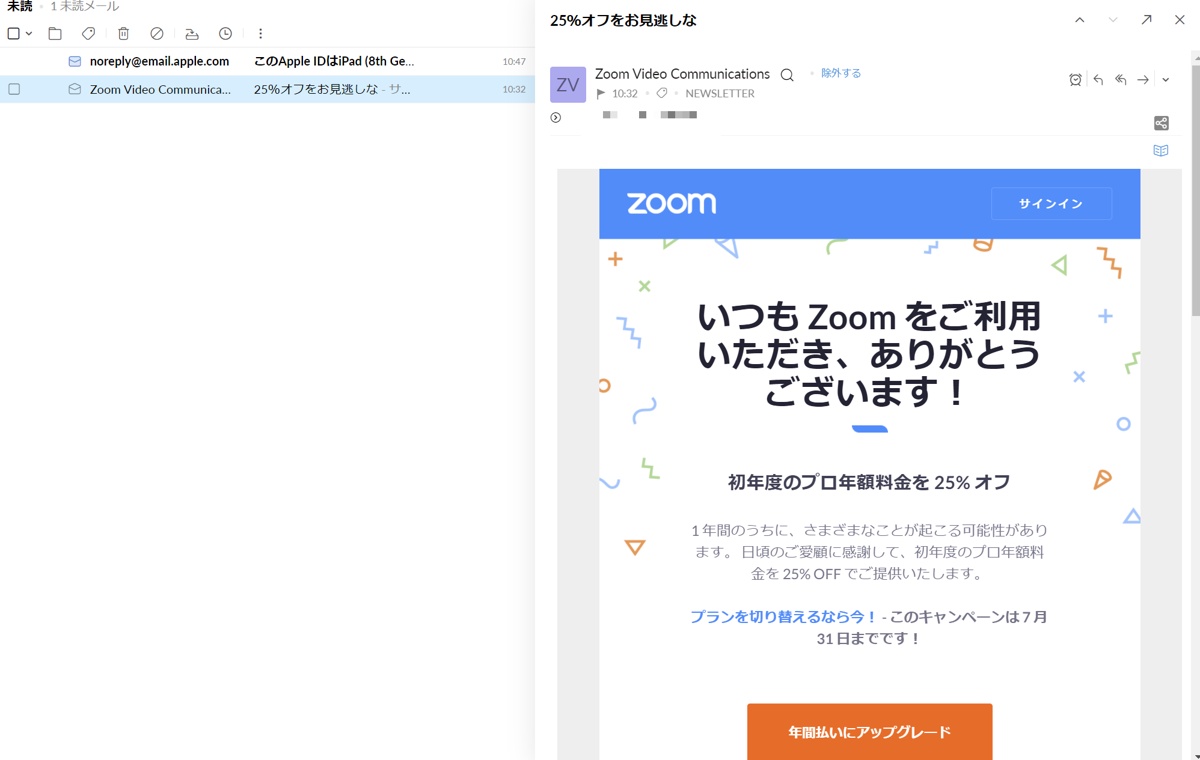Toggle the reader view book icon
1200x760 pixels.
tap(1161, 151)
